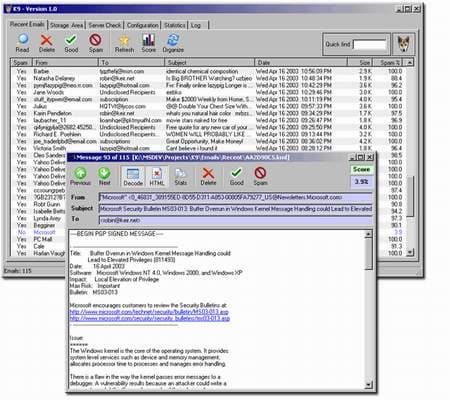Mark selected email Good in main toolbar
The width and height of the screenshot is (450, 400).
(x=71, y=43)
